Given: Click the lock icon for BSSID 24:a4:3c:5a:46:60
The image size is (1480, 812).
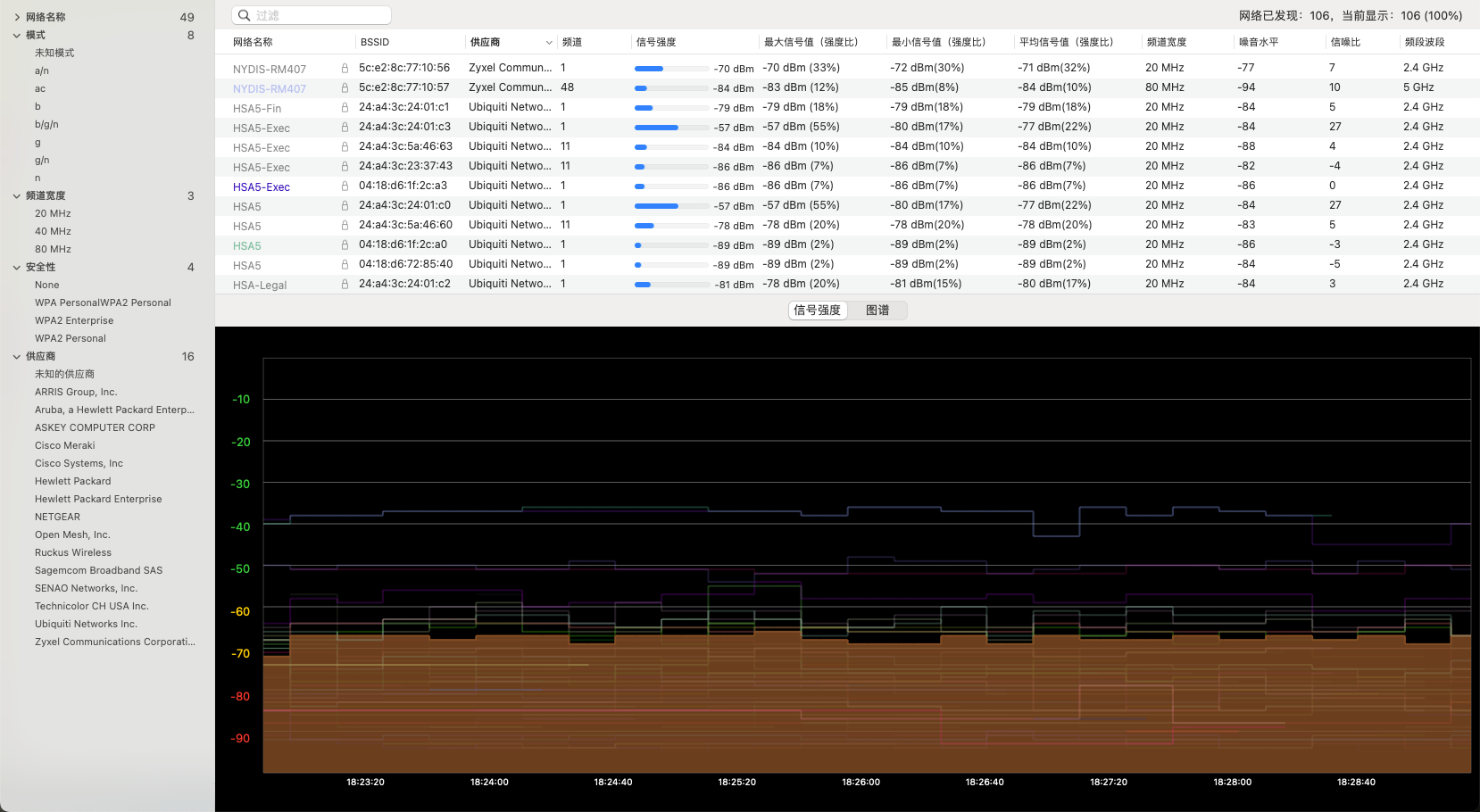Looking at the screenshot, I should point(345,225).
